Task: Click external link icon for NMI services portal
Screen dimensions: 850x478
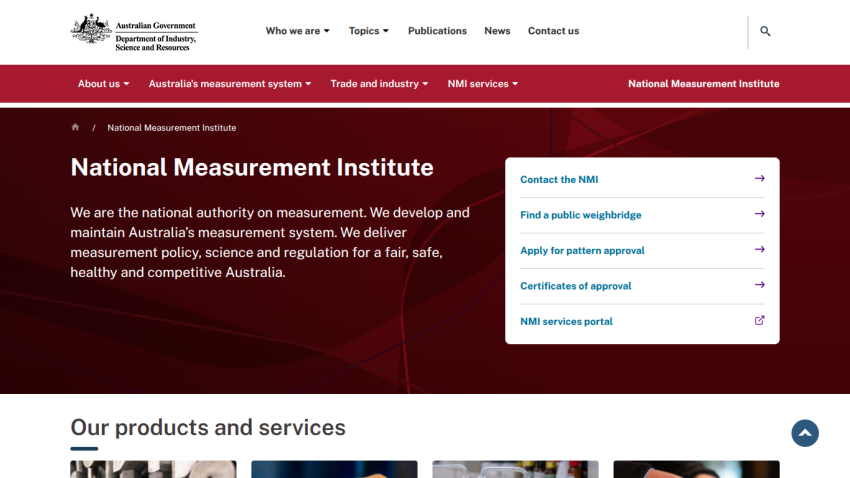Action: pos(759,320)
